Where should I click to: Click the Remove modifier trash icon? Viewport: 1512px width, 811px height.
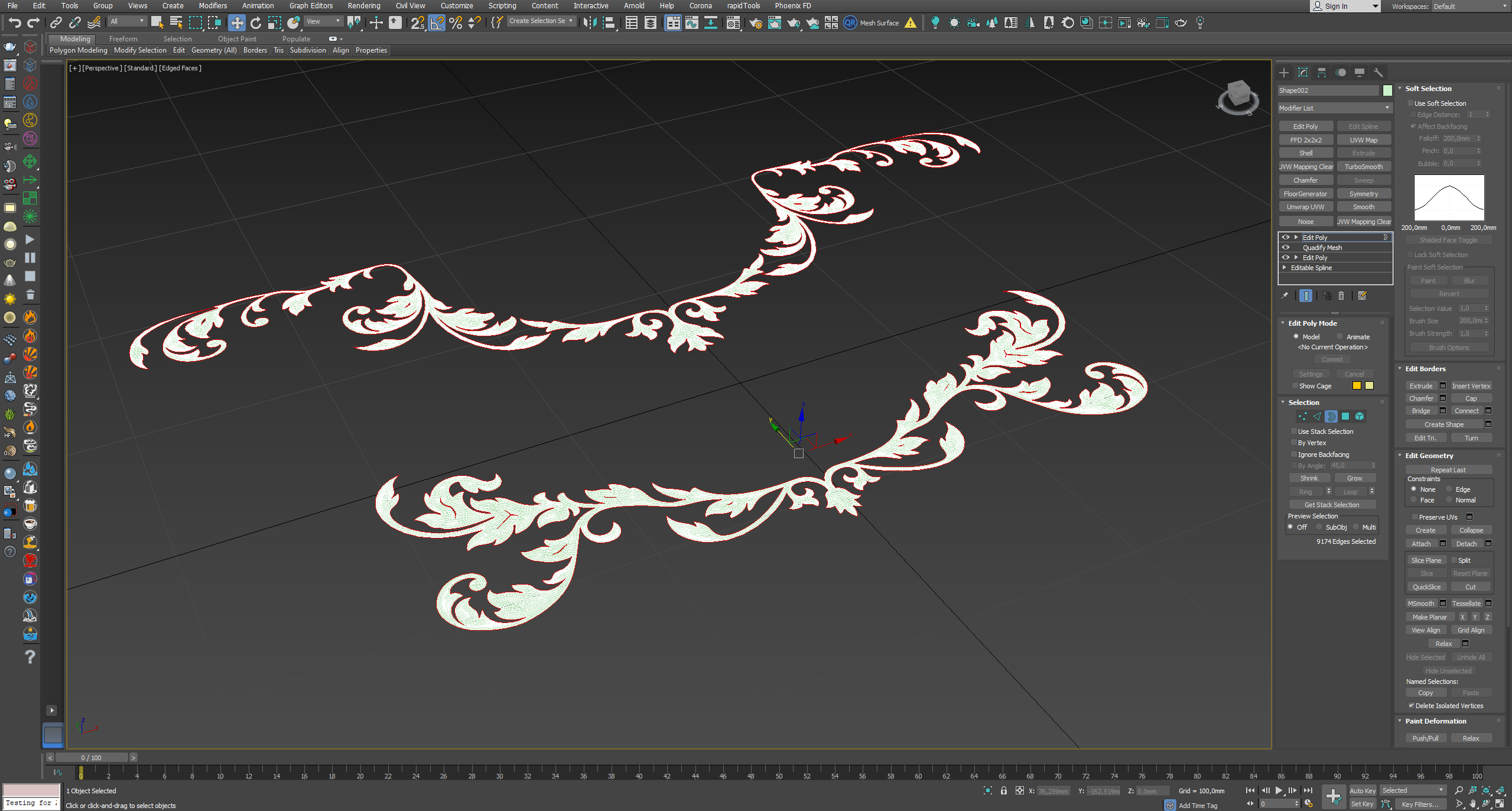(x=1341, y=296)
